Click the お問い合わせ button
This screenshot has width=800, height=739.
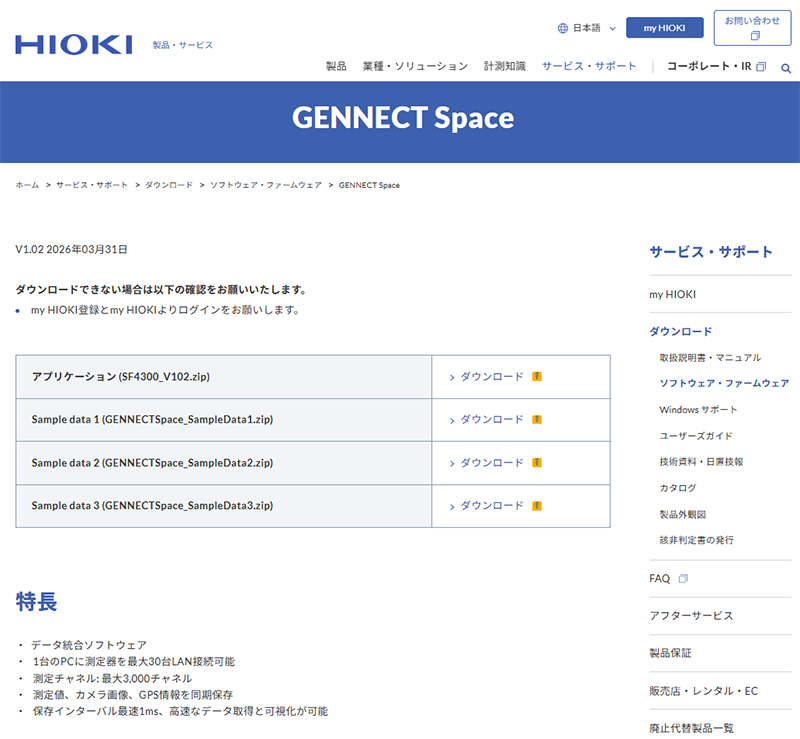point(752,28)
